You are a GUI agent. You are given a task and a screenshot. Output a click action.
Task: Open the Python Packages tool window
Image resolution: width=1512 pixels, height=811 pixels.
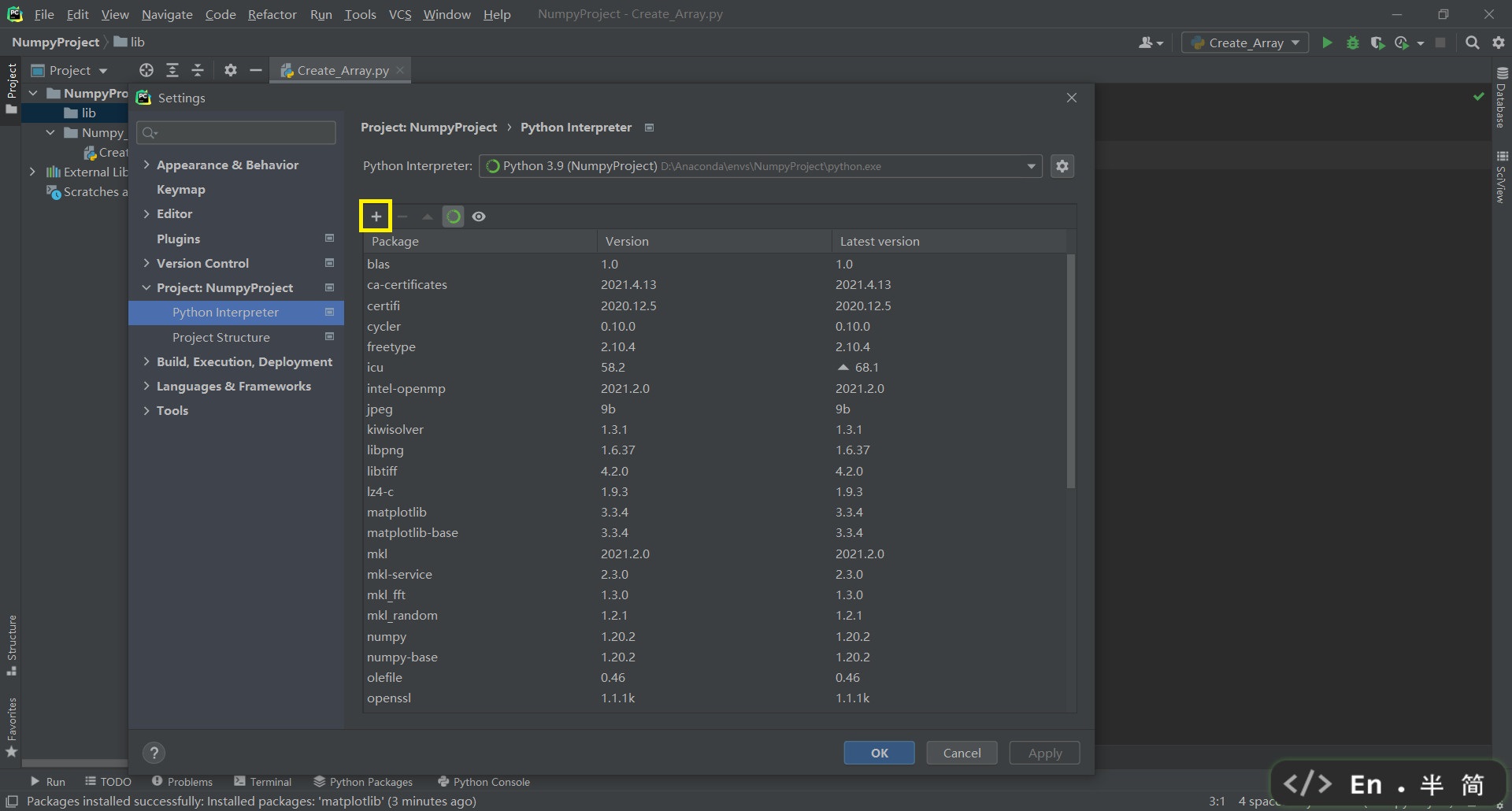pyautogui.click(x=363, y=782)
